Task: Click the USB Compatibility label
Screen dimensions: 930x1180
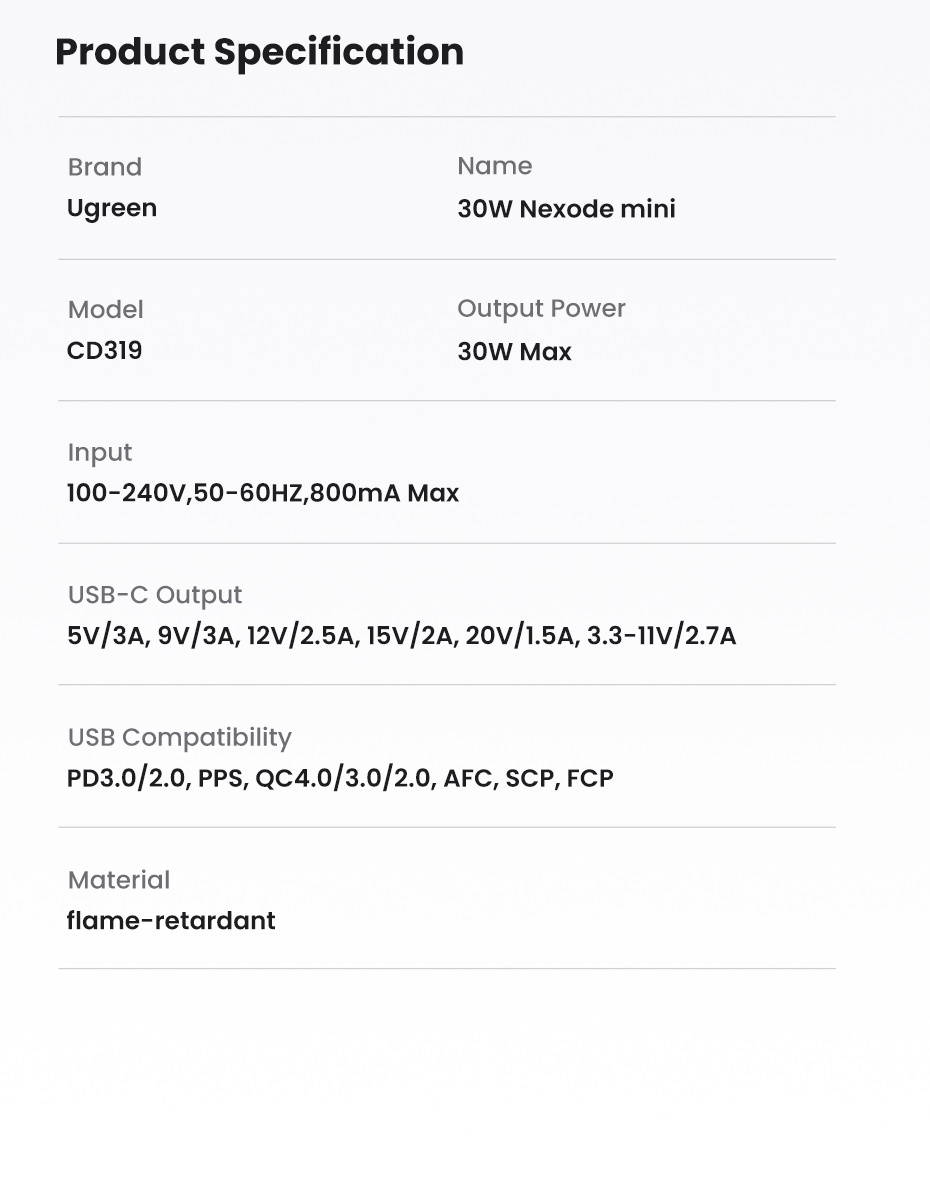Action: coord(180,737)
